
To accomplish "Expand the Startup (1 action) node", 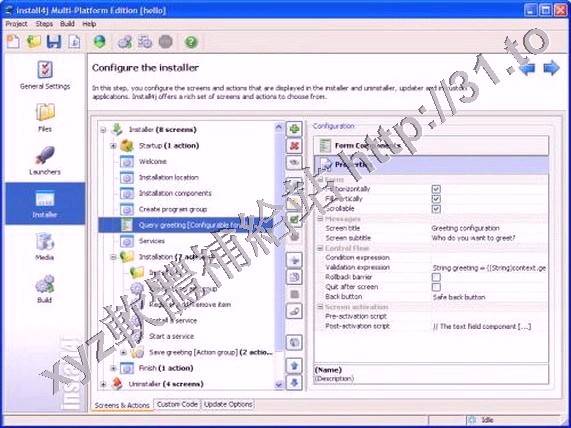I will click(x=113, y=146).
